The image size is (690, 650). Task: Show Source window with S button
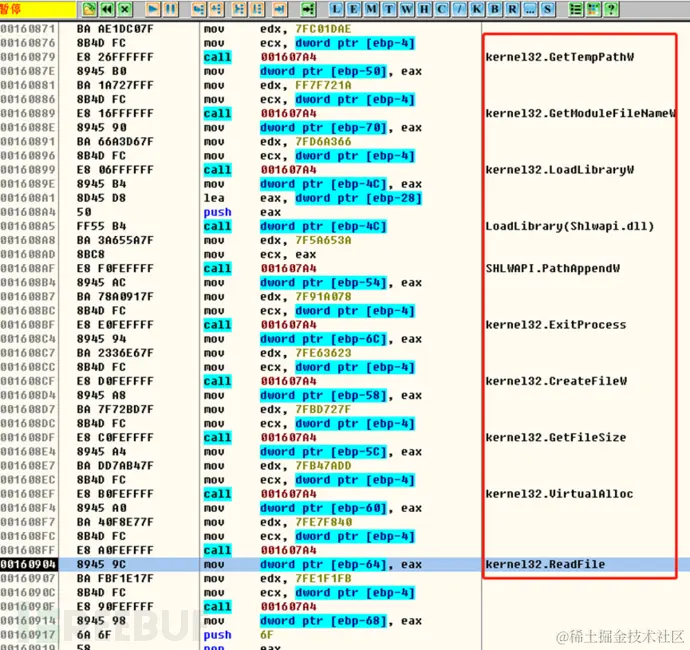click(x=547, y=9)
